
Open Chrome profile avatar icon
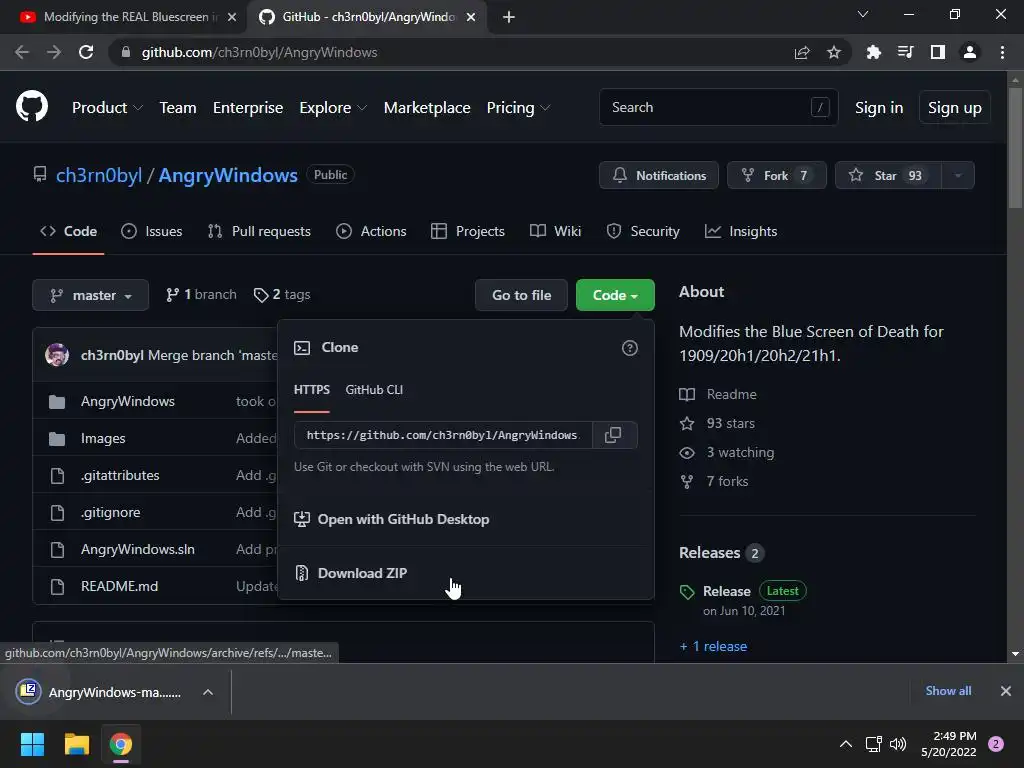(x=970, y=52)
